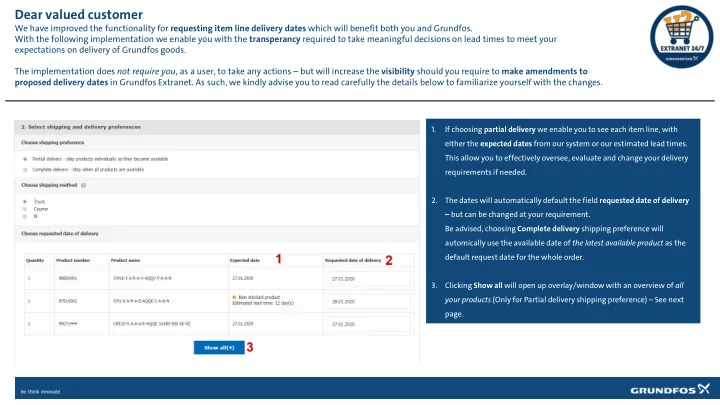720x405 pixels.
Task: Click 'Select shipping and delivery preferences' section heading
Action: [81, 127]
